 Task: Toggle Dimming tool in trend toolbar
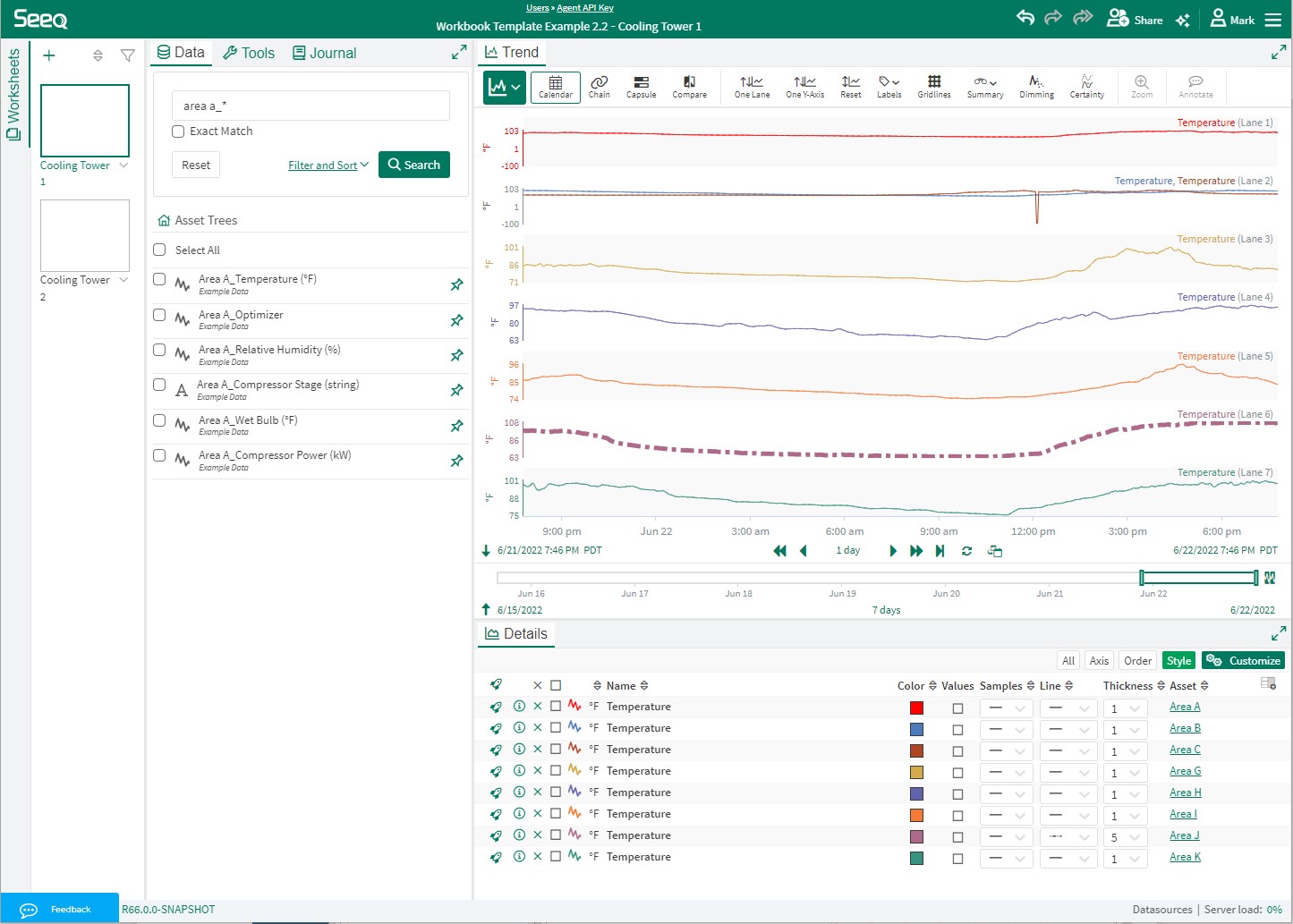(1036, 87)
